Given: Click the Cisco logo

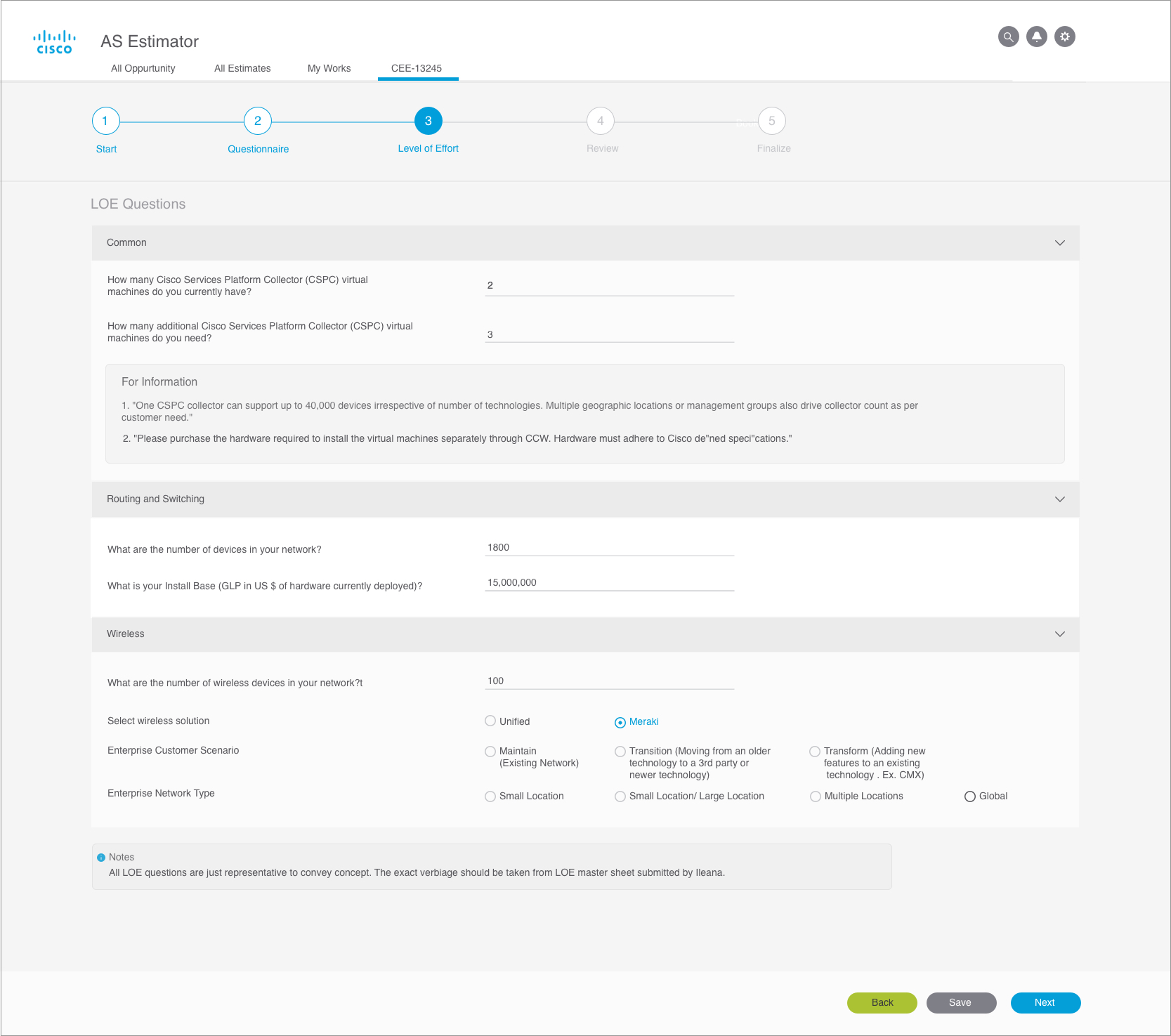Looking at the screenshot, I should [54, 42].
